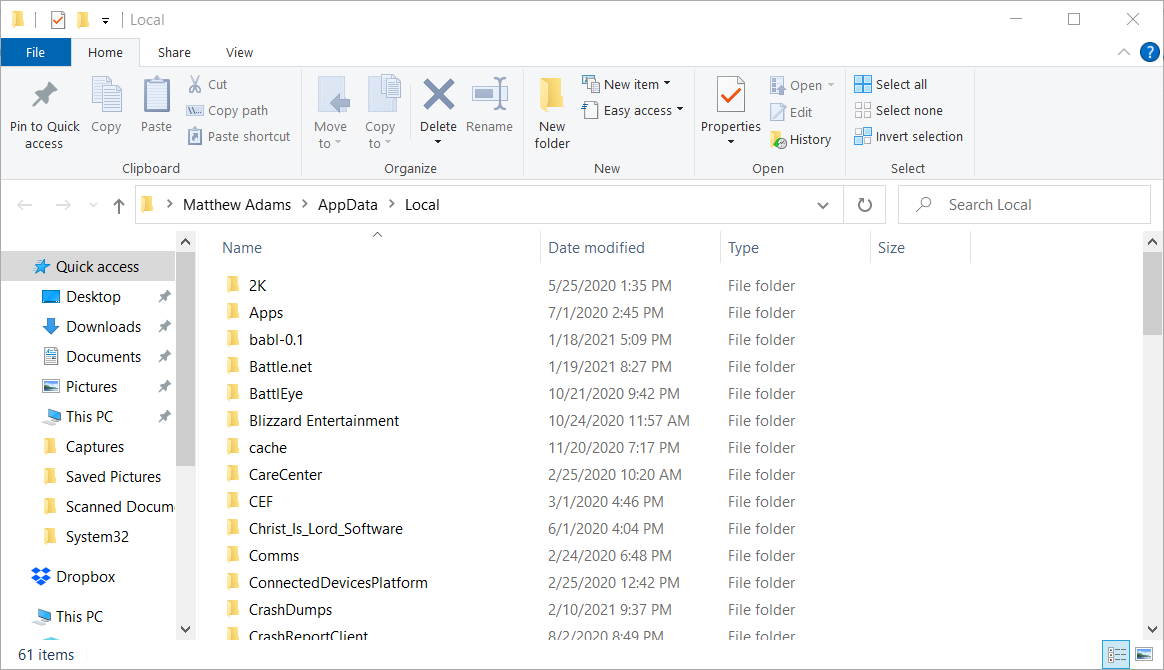
Task: Open Quick Access Toolbar customize dropdown
Action: coord(105,21)
